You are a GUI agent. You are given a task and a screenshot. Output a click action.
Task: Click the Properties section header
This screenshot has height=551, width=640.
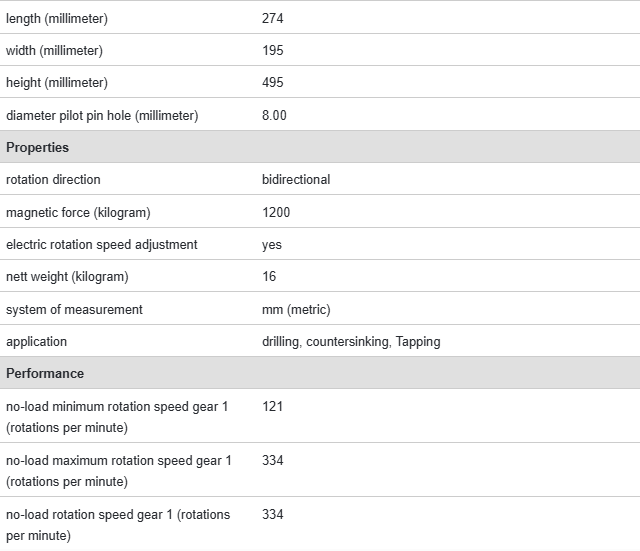38,147
